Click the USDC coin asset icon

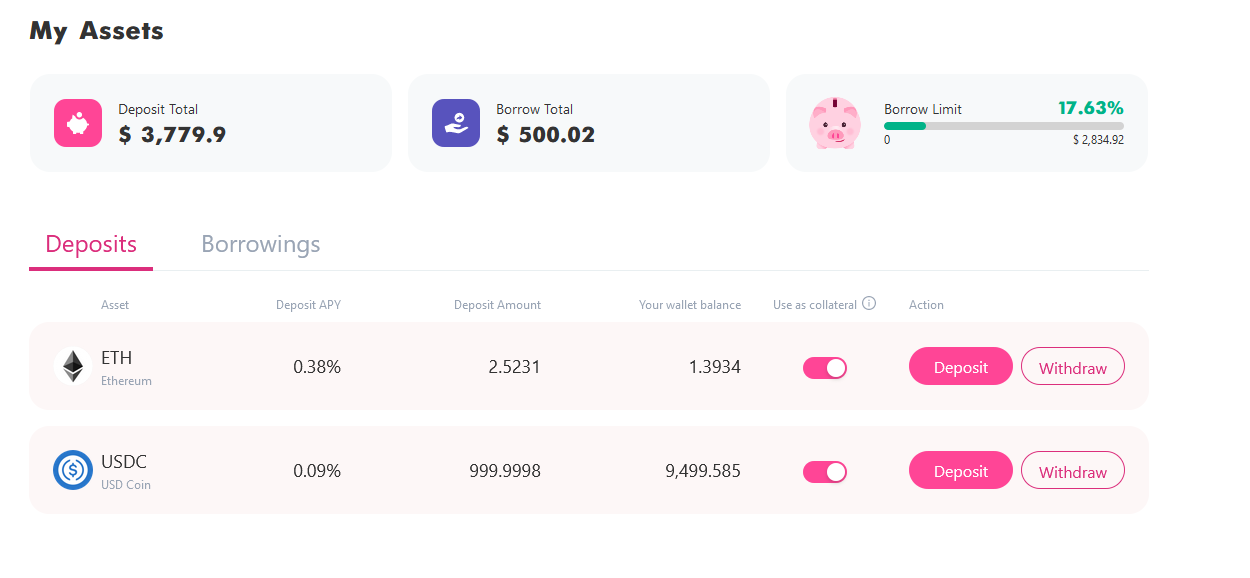73,470
